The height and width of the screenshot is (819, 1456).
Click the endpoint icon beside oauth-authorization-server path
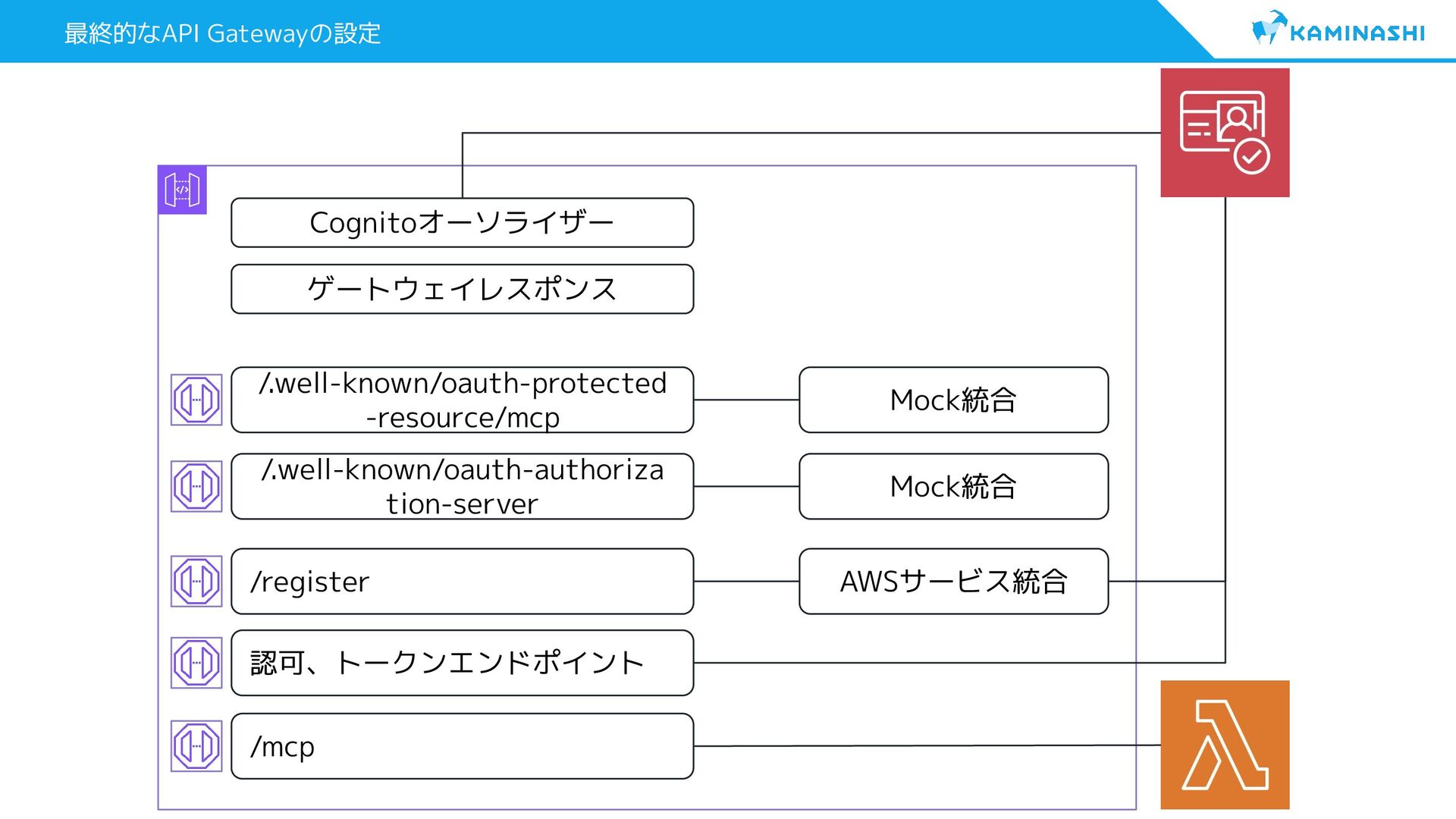tap(196, 486)
